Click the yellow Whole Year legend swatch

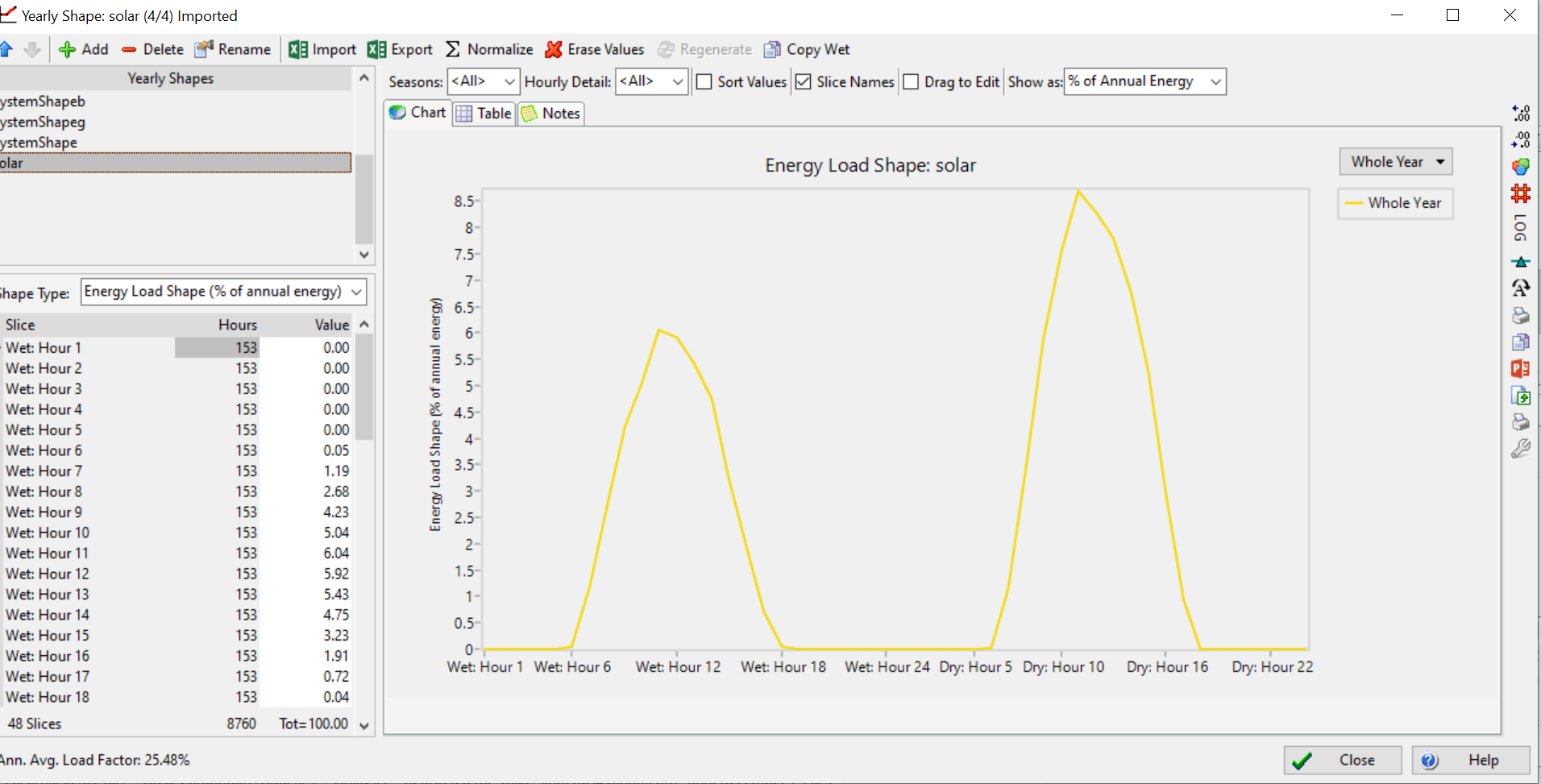pos(1353,204)
